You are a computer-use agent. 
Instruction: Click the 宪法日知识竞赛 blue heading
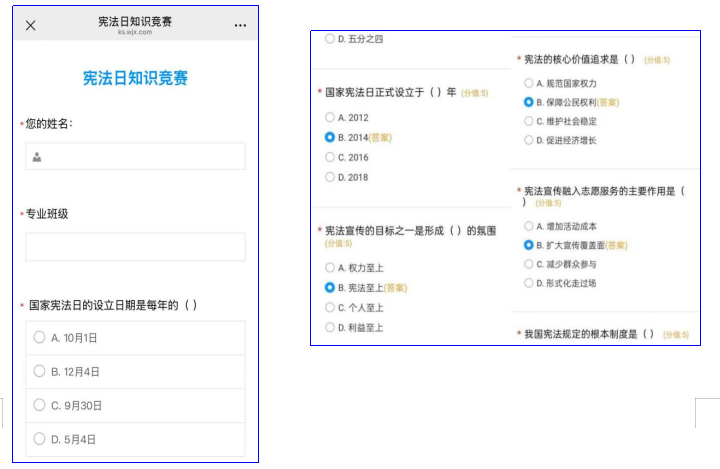pyautogui.click(x=135, y=78)
